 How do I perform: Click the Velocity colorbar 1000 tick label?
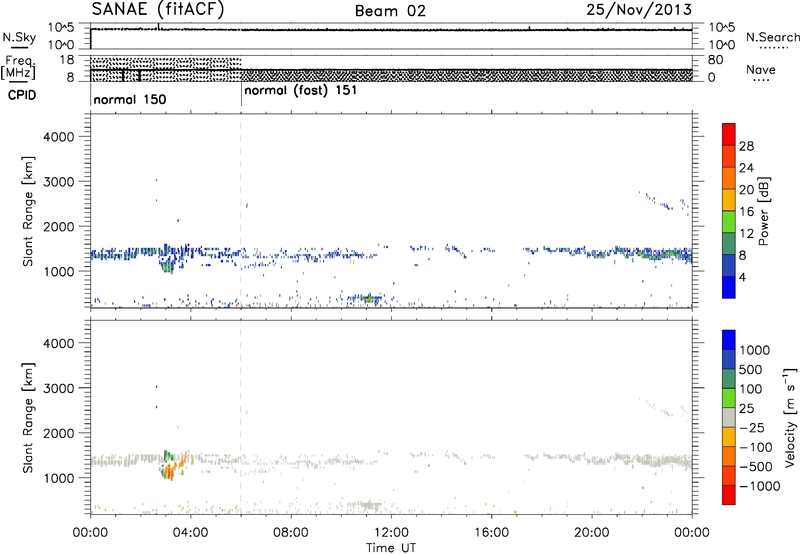755,350
